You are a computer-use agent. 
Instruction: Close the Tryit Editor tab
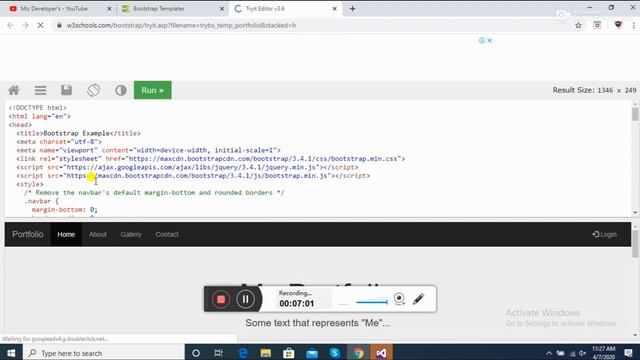[x=335, y=9]
